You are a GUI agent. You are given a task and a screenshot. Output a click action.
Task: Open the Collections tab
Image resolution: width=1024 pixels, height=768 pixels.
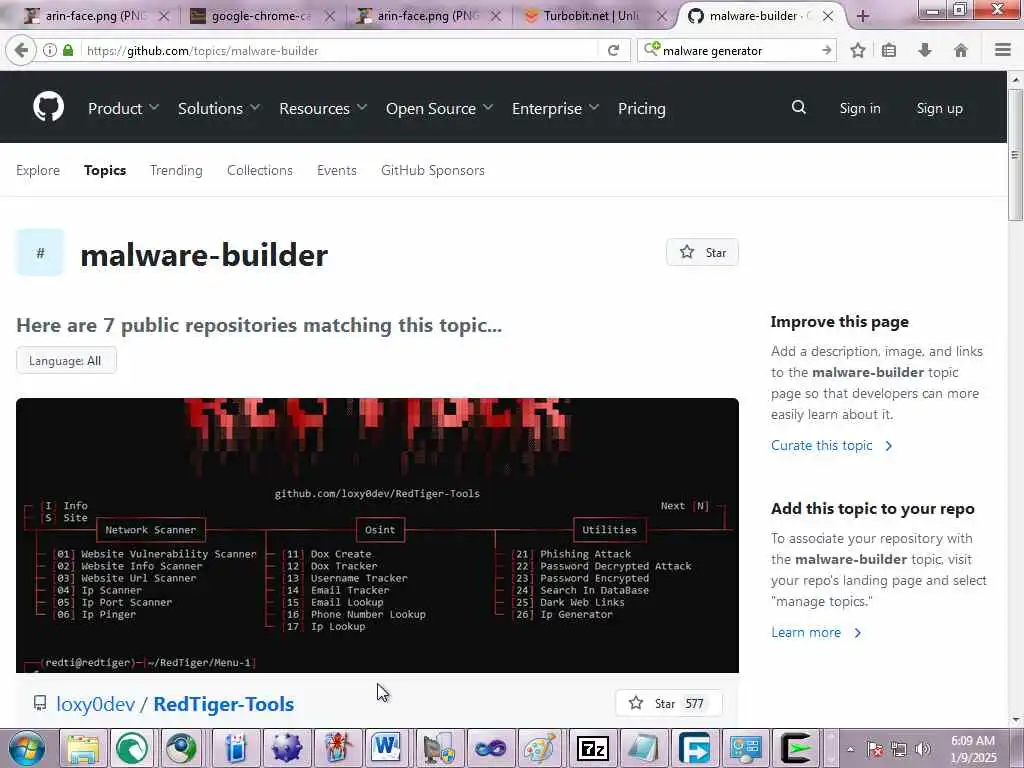259,170
